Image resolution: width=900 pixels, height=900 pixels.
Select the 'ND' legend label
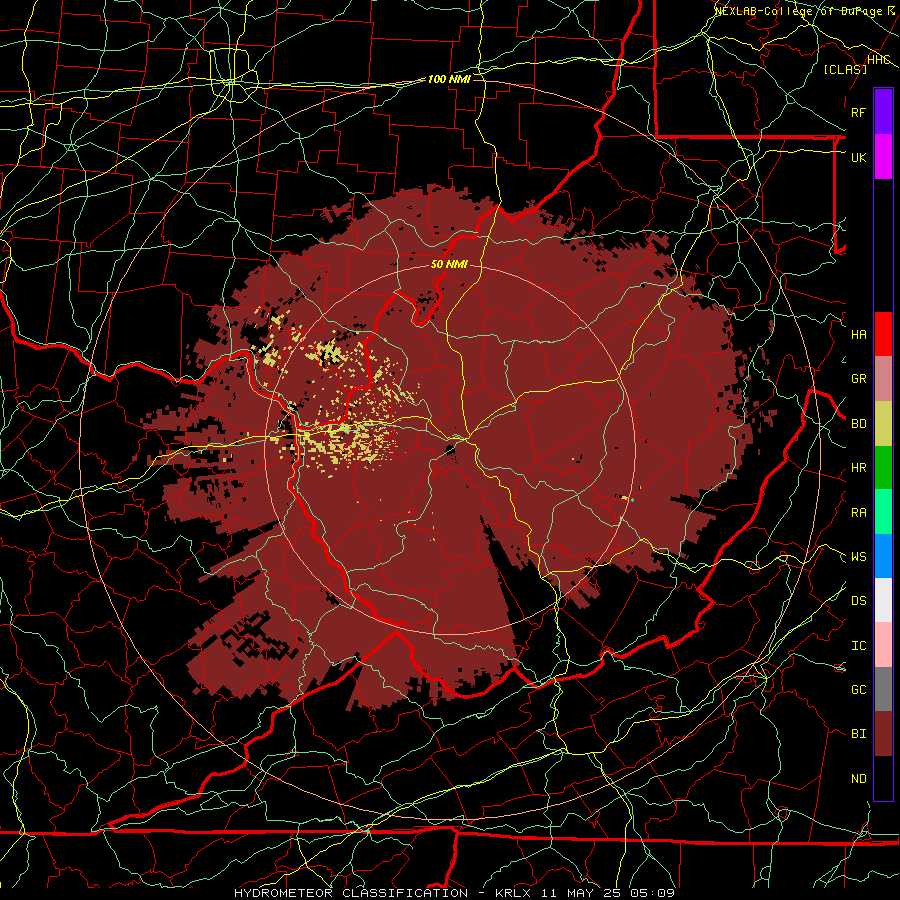(x=858, y=779)
